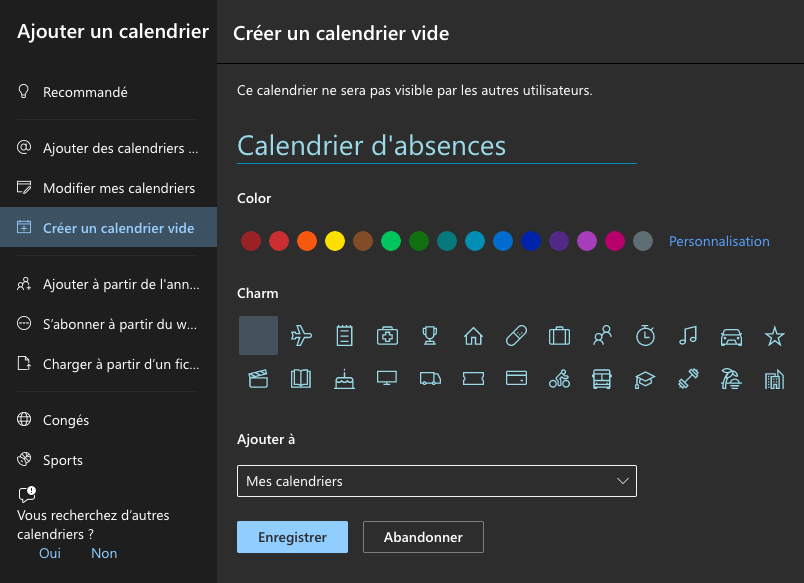The height and width of the screenshot is (583, 804).
Task: Select the airplane charm icon
Action: pyautogui.click(x=301, y=336)
